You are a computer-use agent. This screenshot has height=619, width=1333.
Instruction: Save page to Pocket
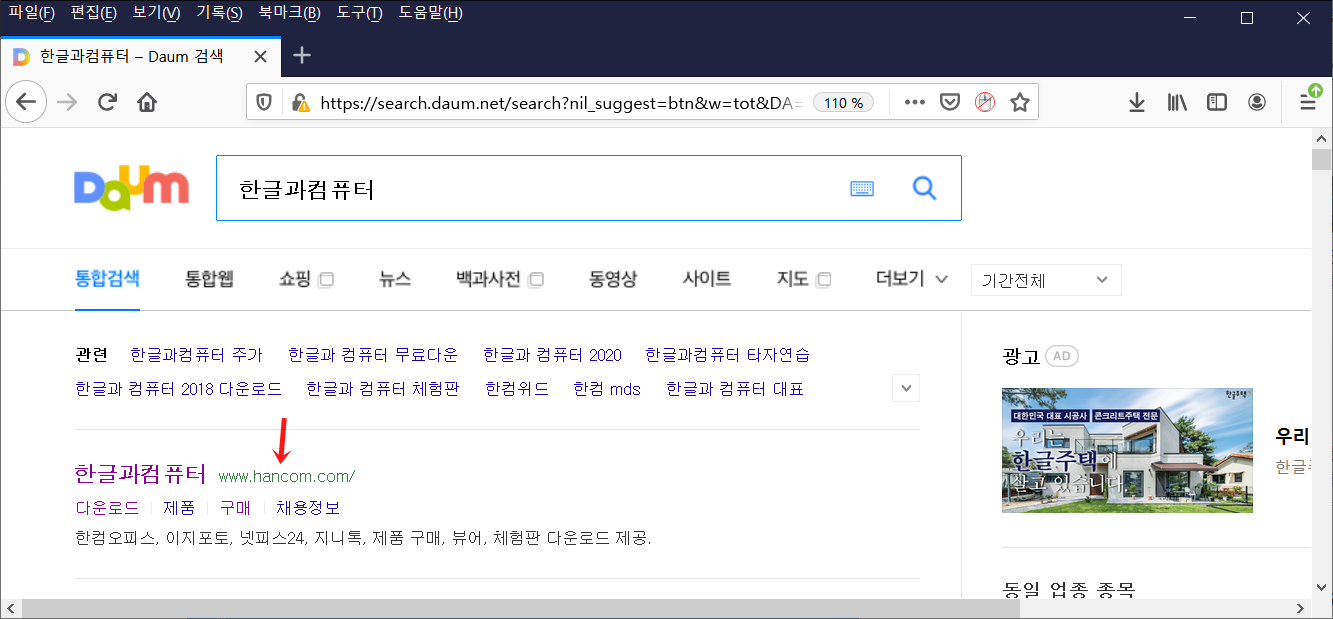coord(950,102)
